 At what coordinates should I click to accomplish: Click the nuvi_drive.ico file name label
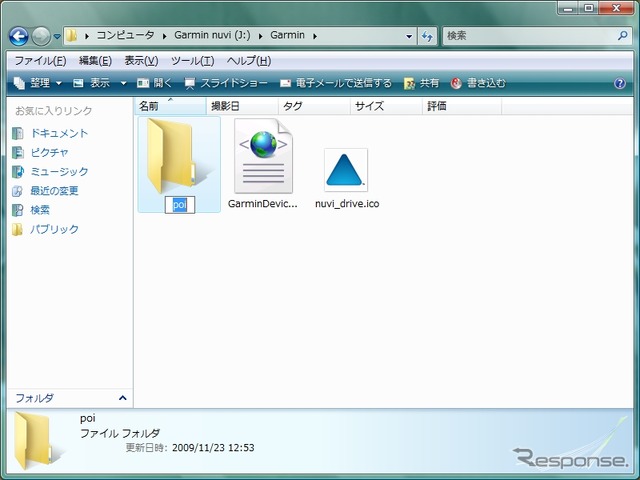347,204
